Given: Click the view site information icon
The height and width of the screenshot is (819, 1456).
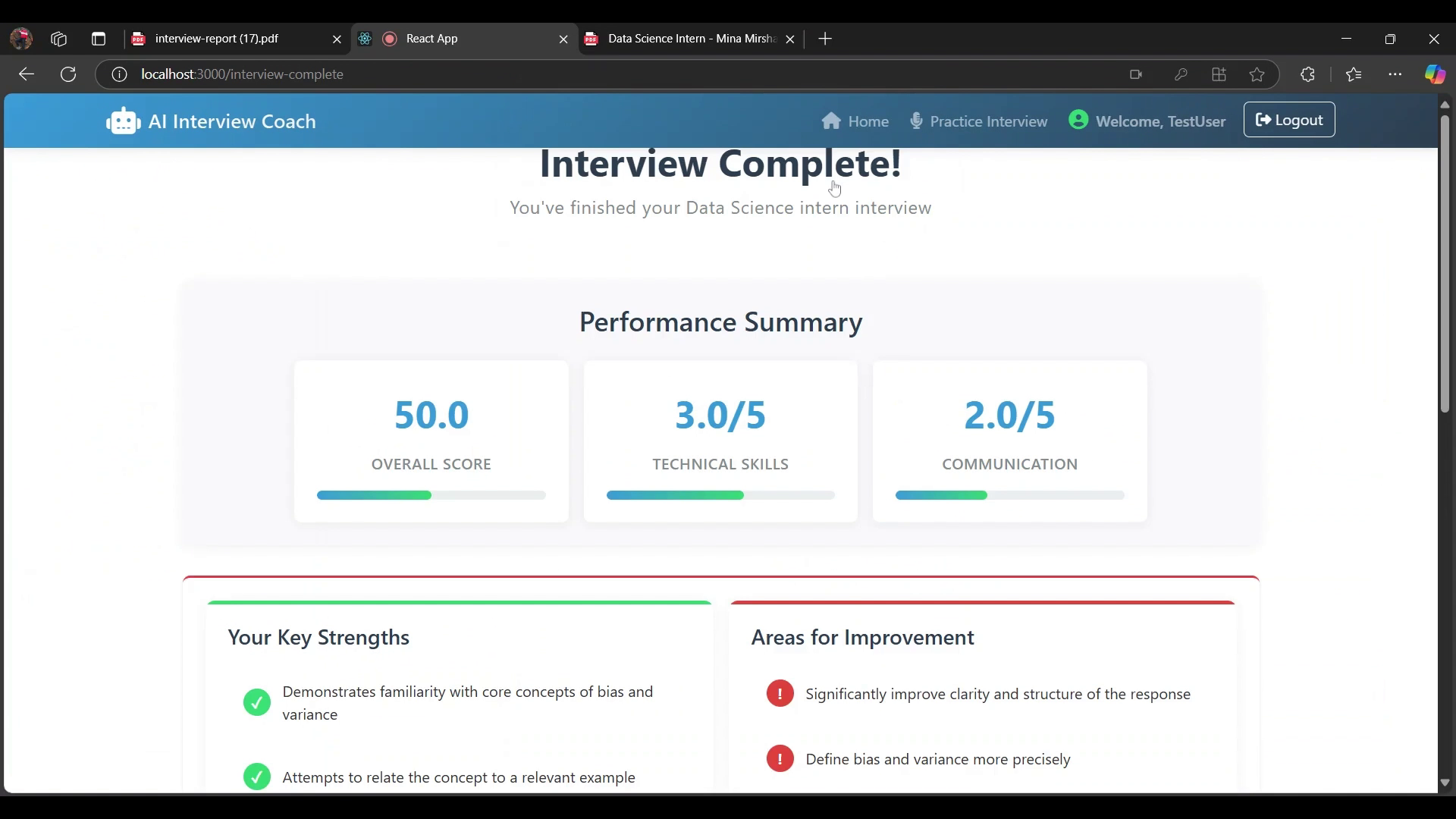Looking at the screenshot, I should click(x=119, y=74).
